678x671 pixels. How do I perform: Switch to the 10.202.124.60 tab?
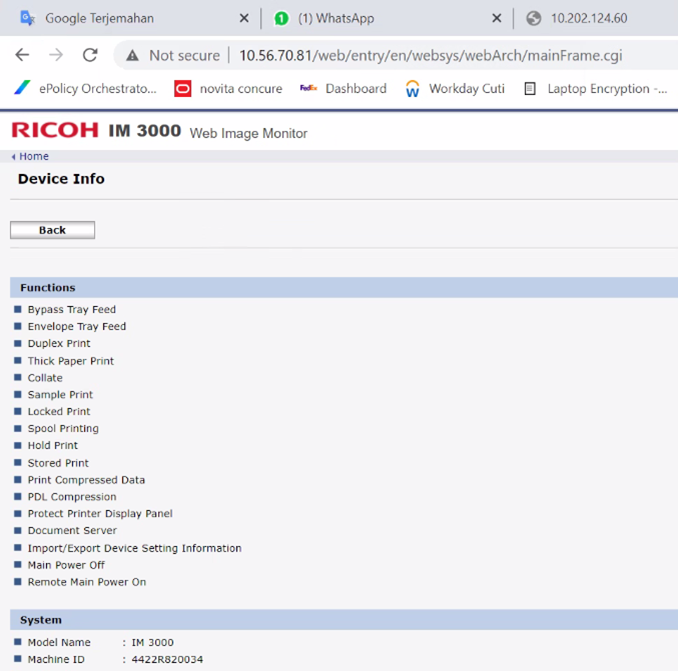tap(588, 18)
